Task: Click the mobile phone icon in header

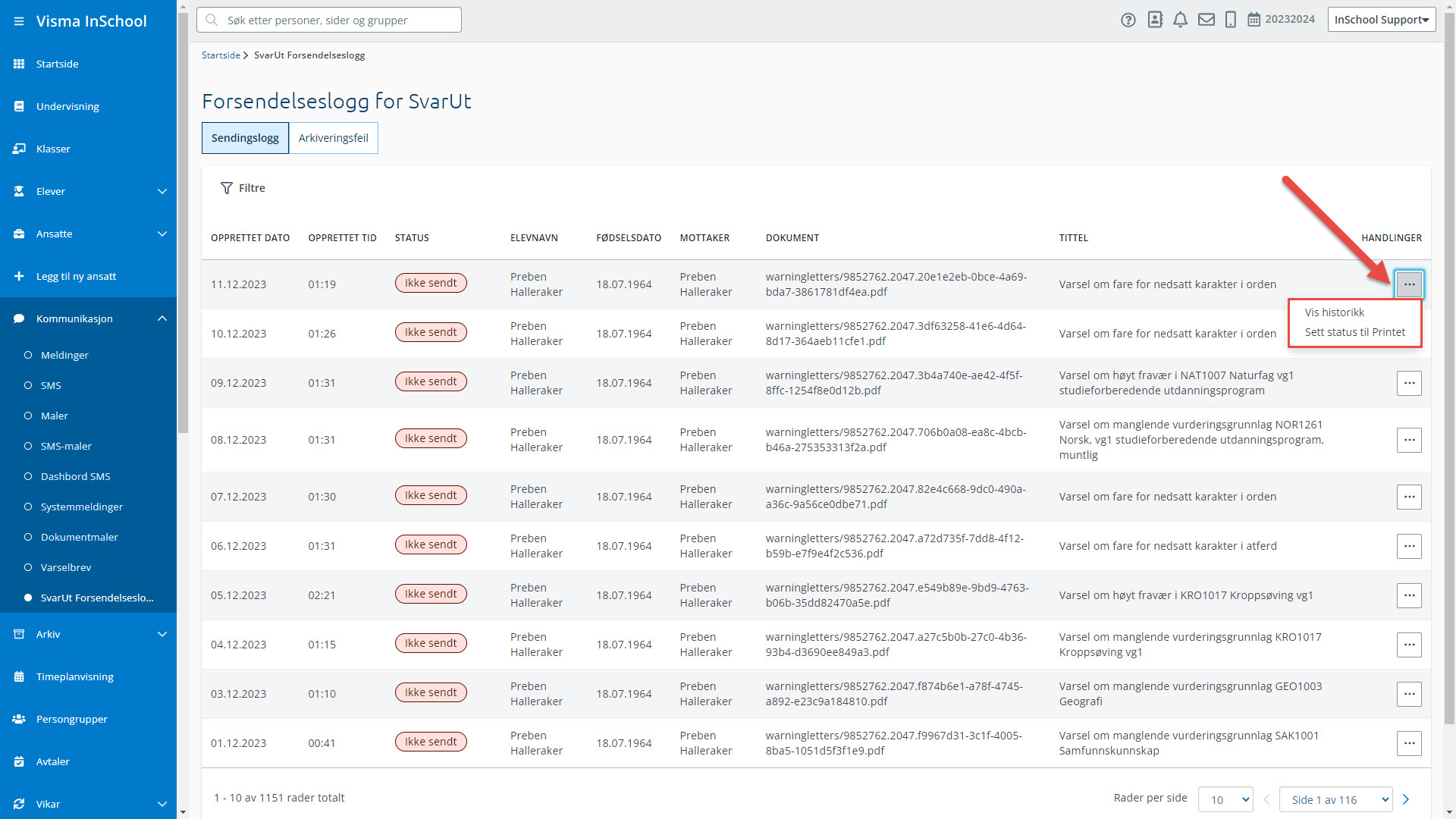Action: pyautogui.click(x=1231, y=20)
